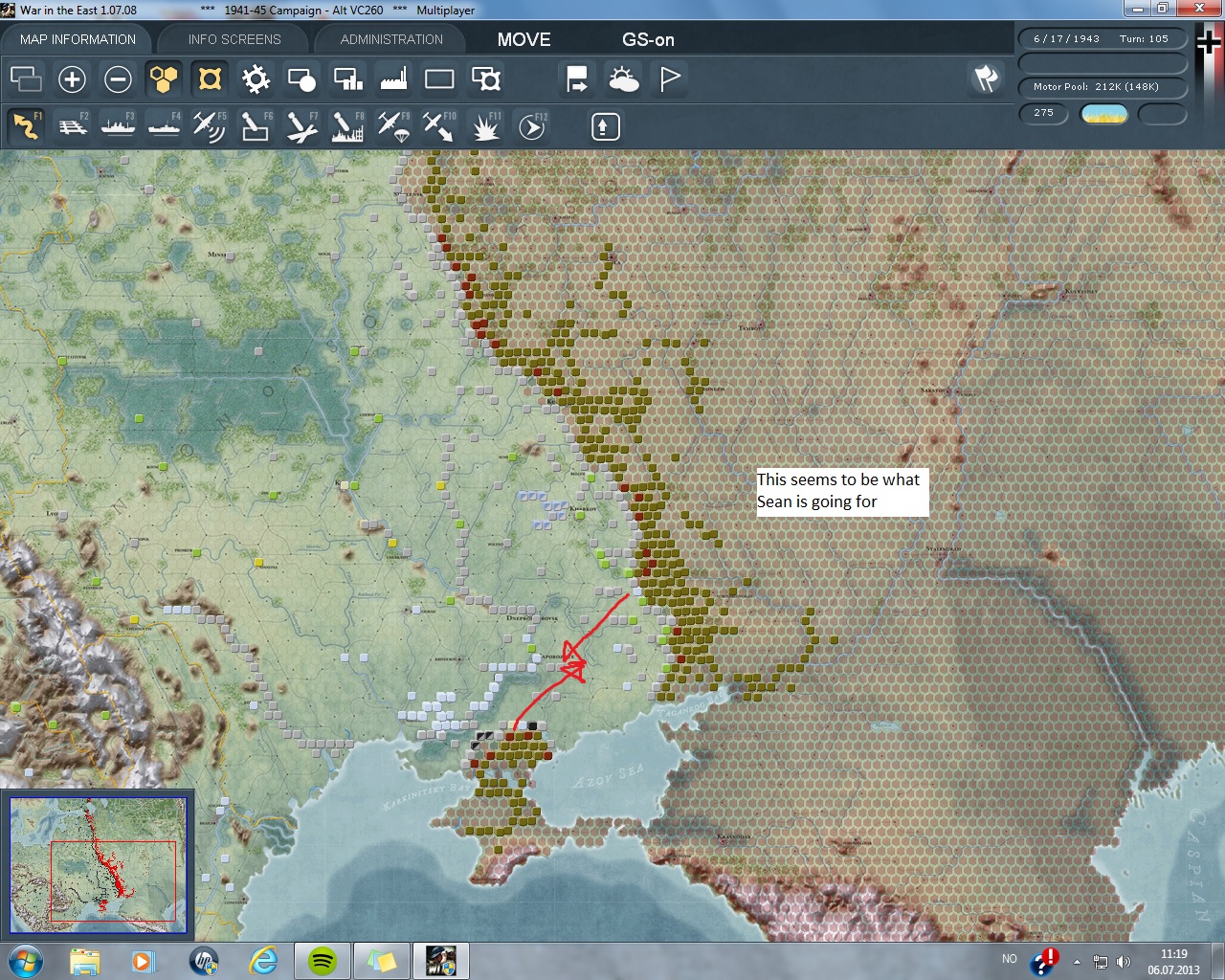
Task: Select bomb city mode F8
Action: tap(346, 126)
